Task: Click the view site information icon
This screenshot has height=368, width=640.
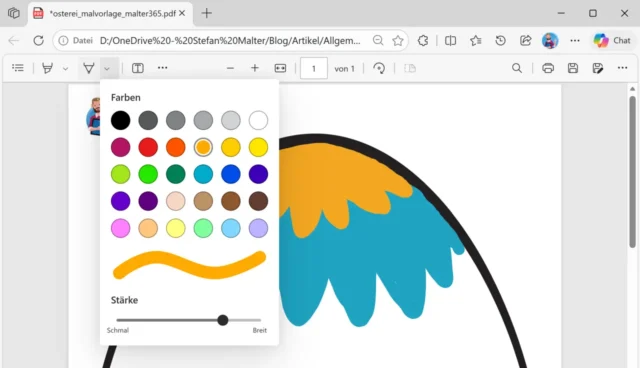Action: (x=63, y=40)
